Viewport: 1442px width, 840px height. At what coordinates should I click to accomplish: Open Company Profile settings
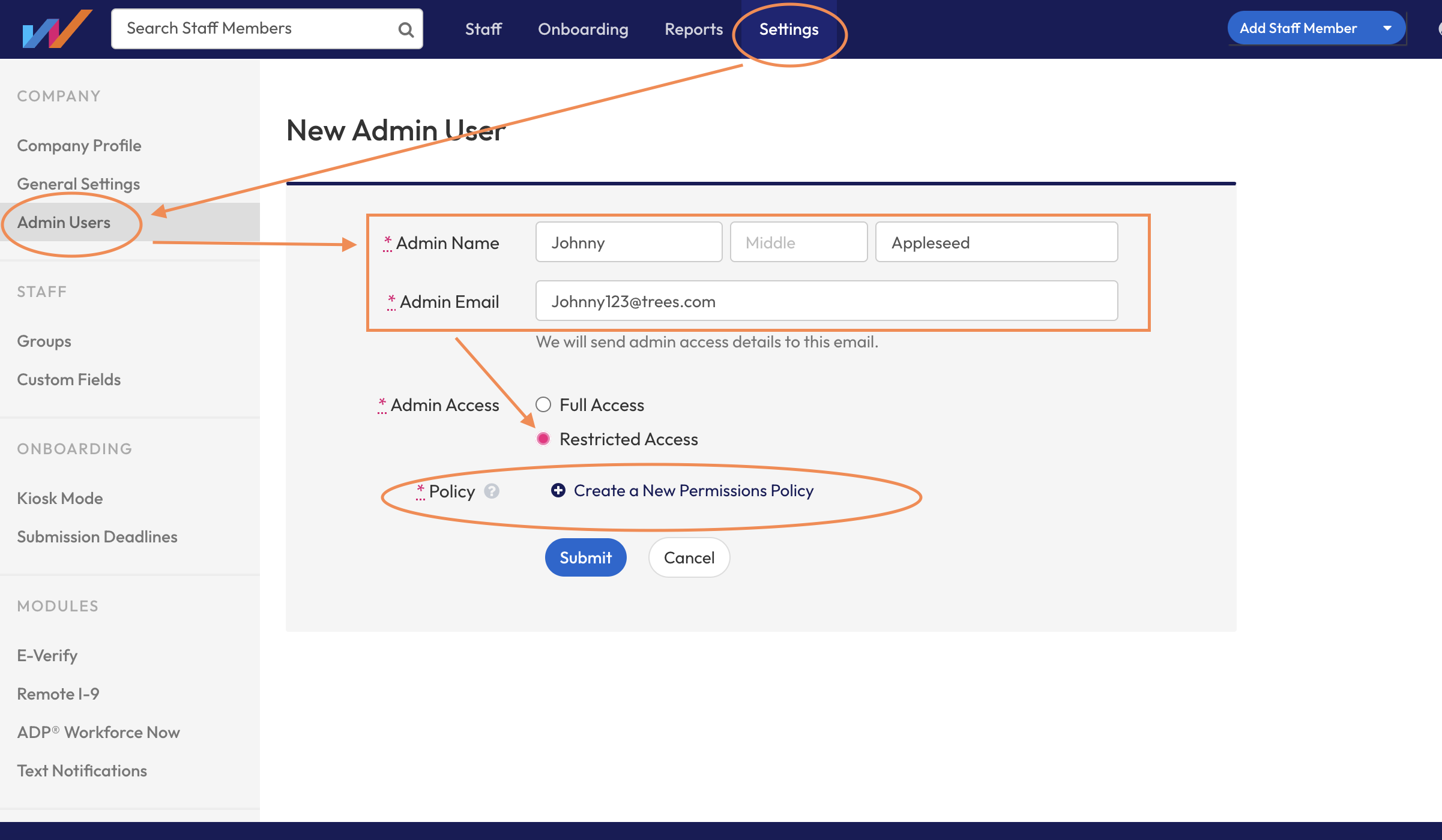[x=79, y=145]
